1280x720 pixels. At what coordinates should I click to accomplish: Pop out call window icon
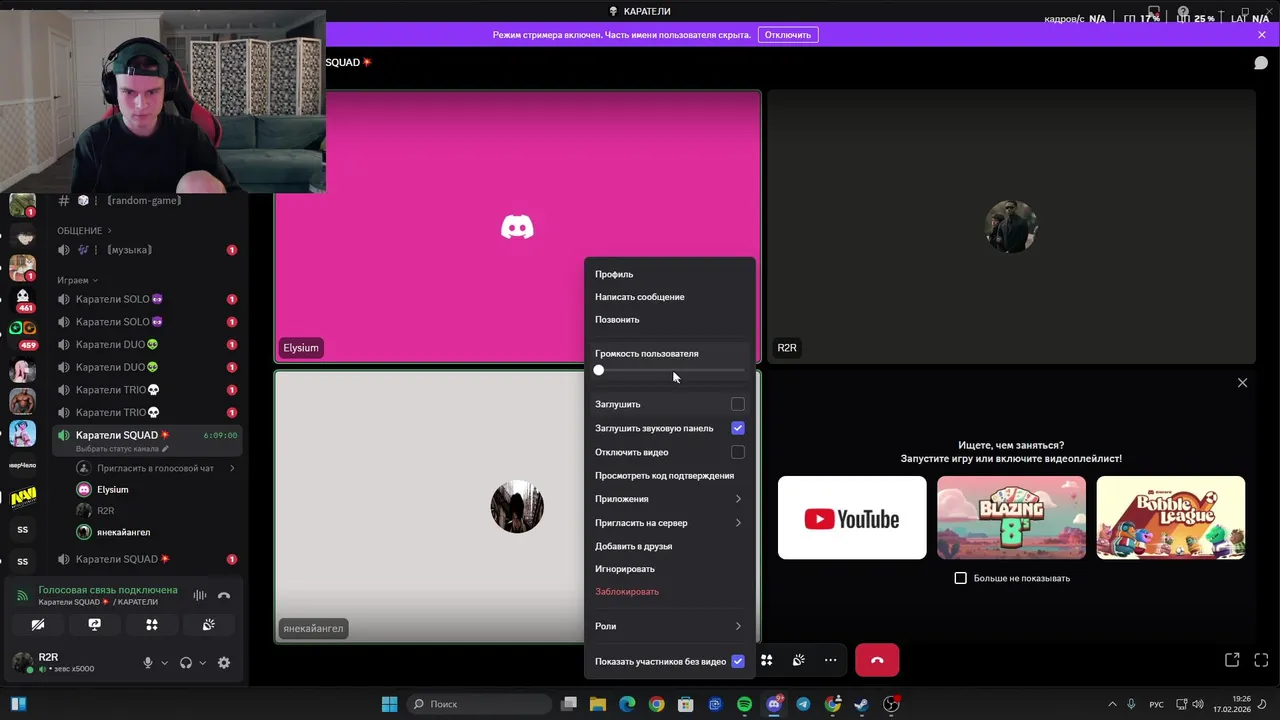click(x=1232, y=660)
